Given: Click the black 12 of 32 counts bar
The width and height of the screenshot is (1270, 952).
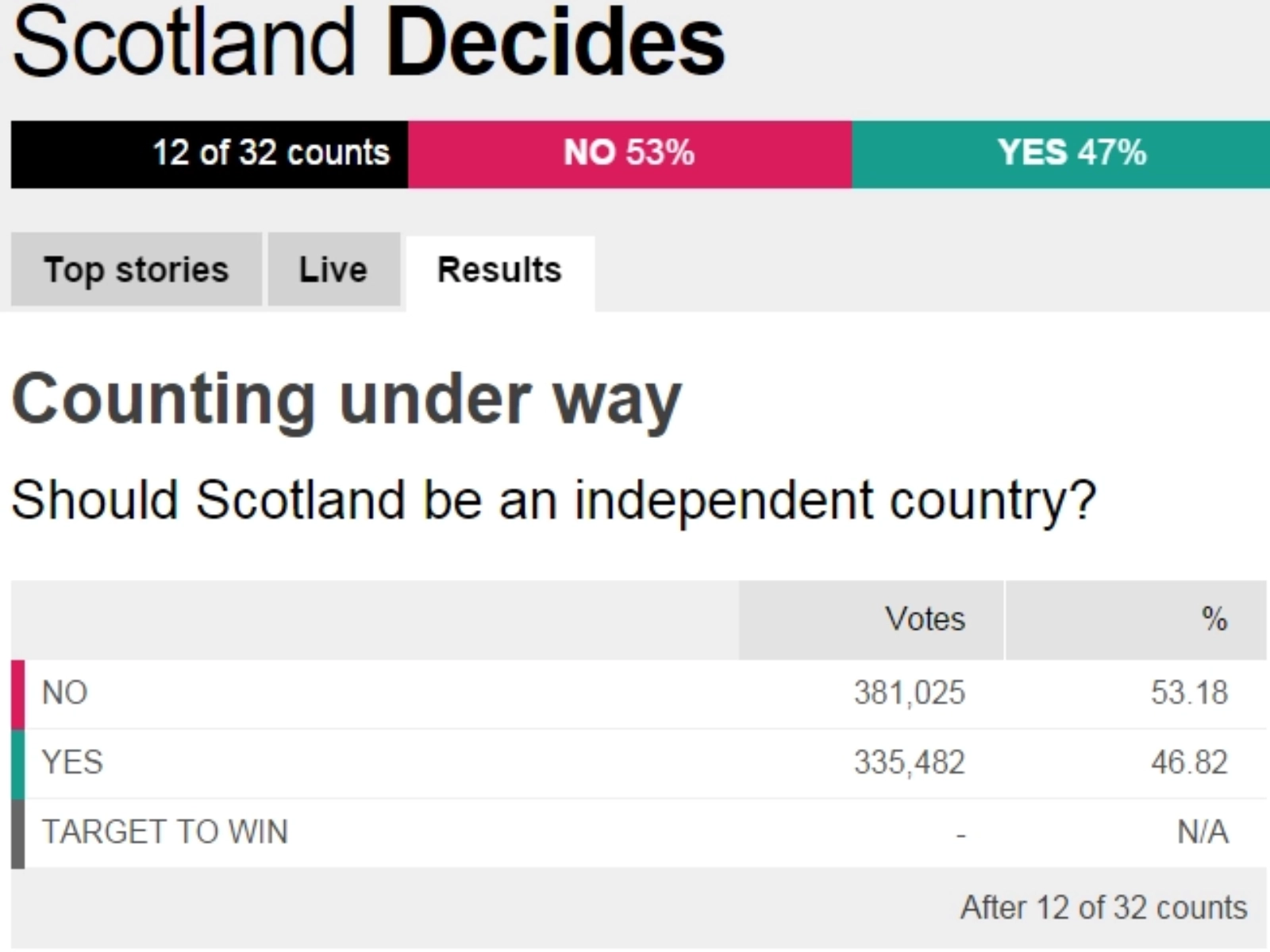Looking at the screenshot, I should pyautogui.click(x=210, y=154).
